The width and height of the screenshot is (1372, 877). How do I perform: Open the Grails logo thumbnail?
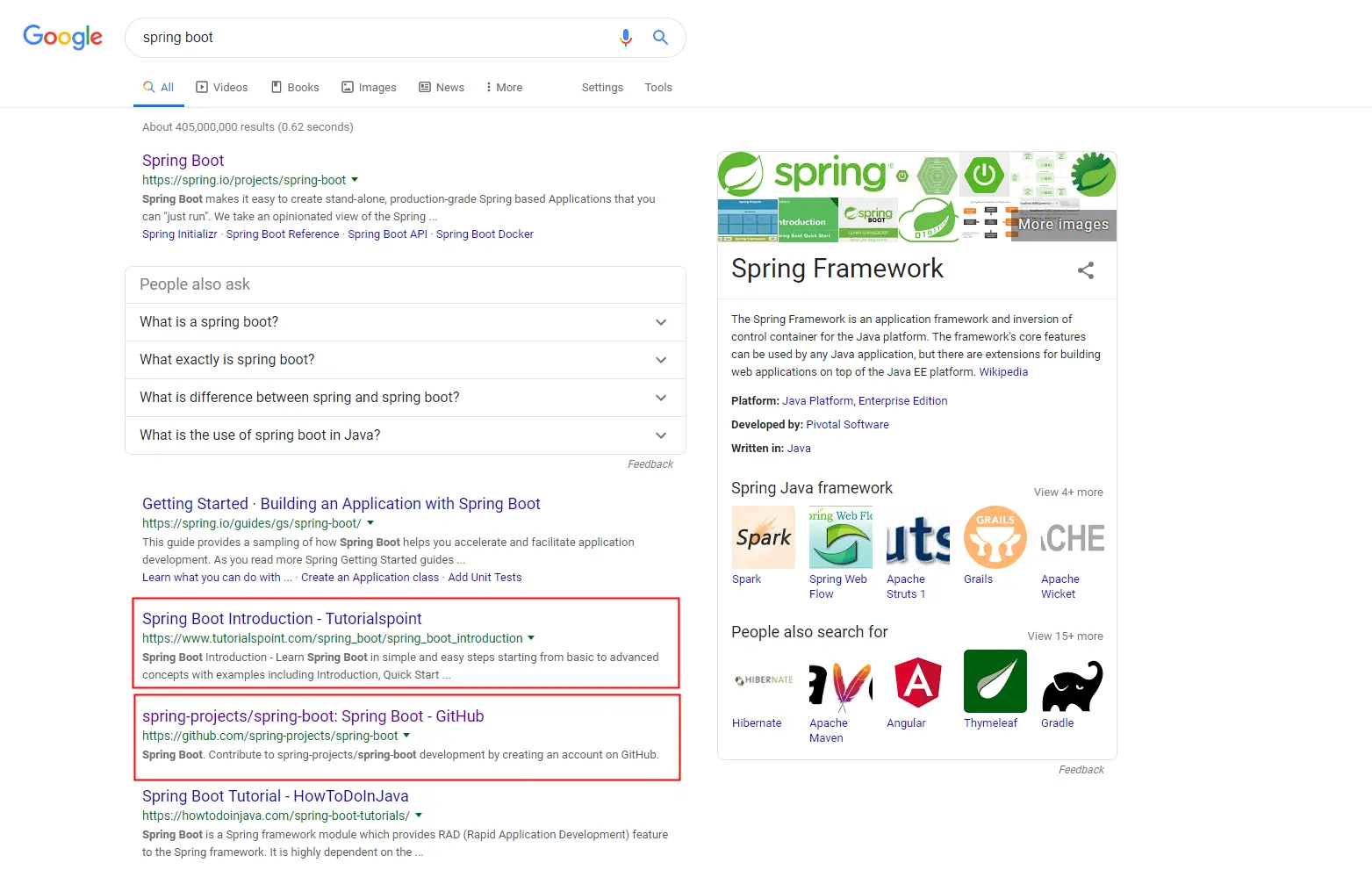pos(995,537)
